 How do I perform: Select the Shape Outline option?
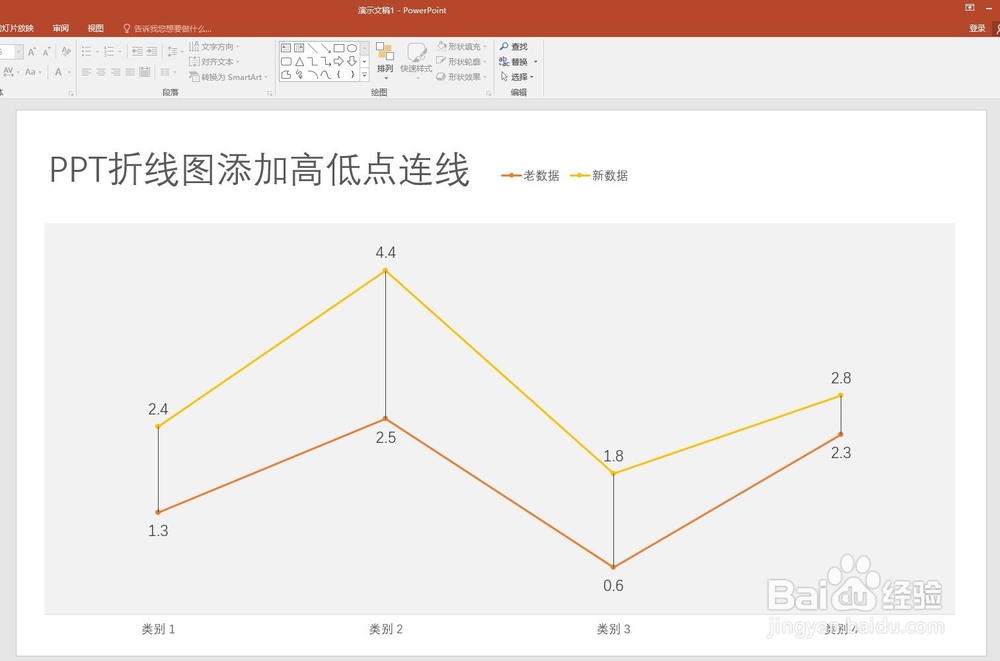pyautogui.click(x=462, y=61)
